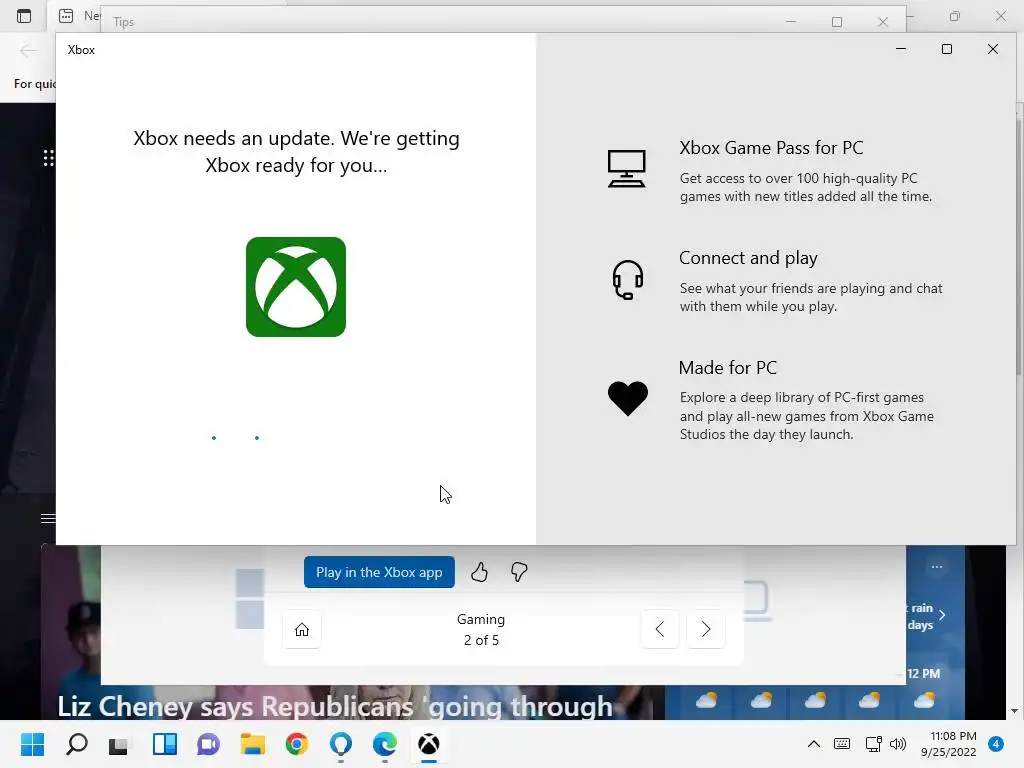Open the weather card more options dots
Viewport: 1024px width, 768px height.
[936, 567]
